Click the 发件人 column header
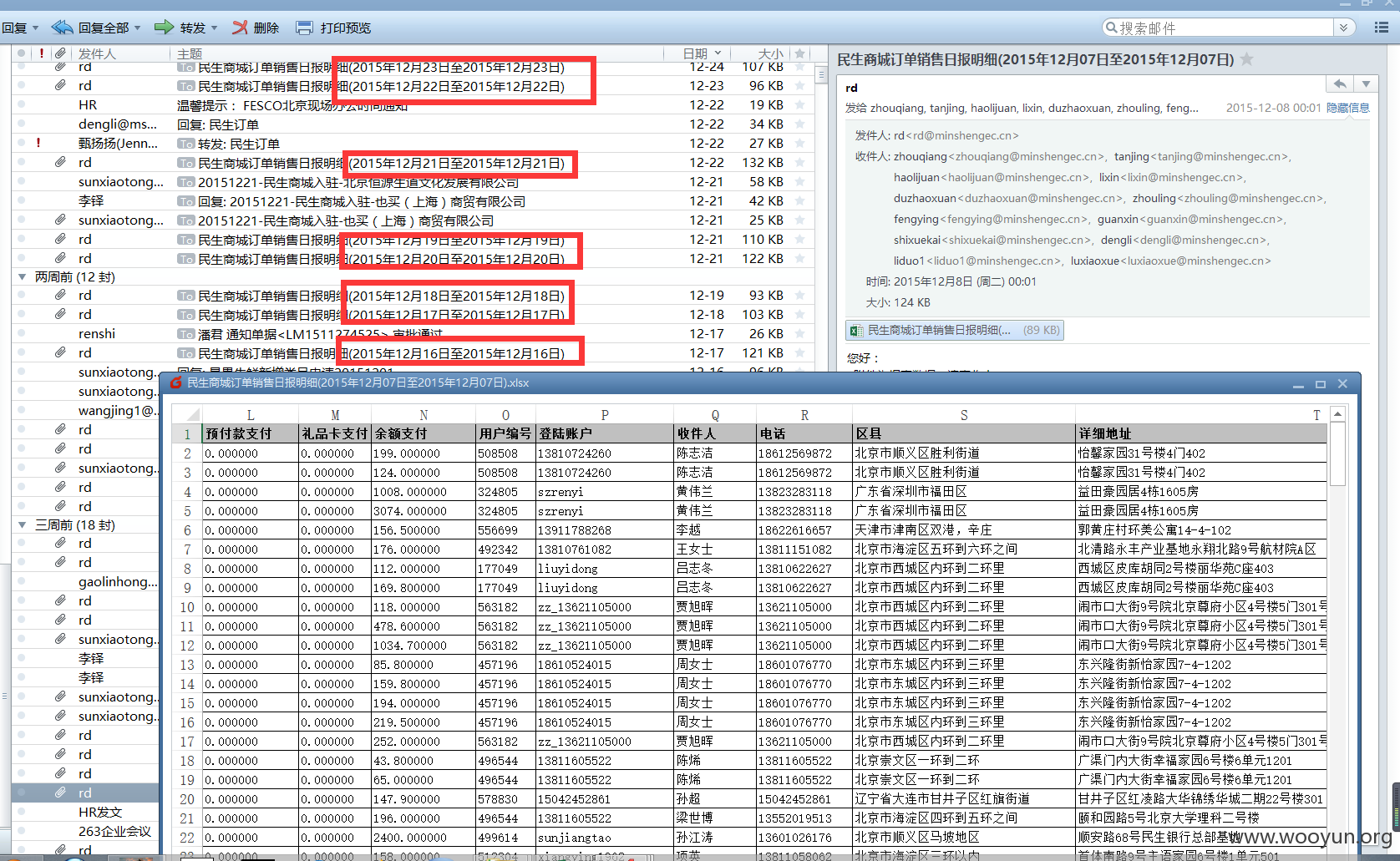Image resolution: width=1400 pixels, height=861 pixels. [x=97, y=53]
